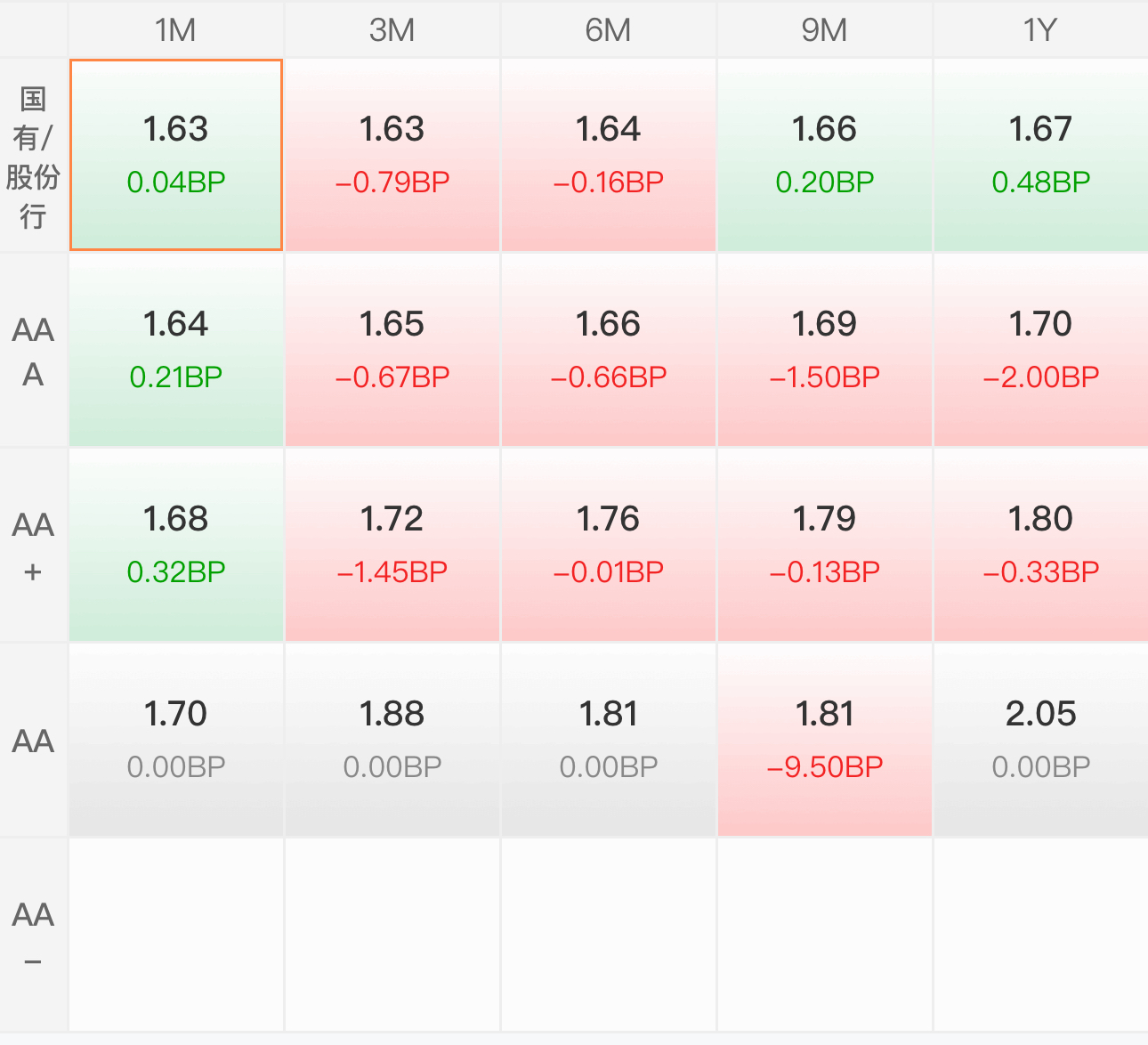Select the 6M column header
Image resolution: width=1148 pixels, height=1045 pixels.
(x=609, y=29)
